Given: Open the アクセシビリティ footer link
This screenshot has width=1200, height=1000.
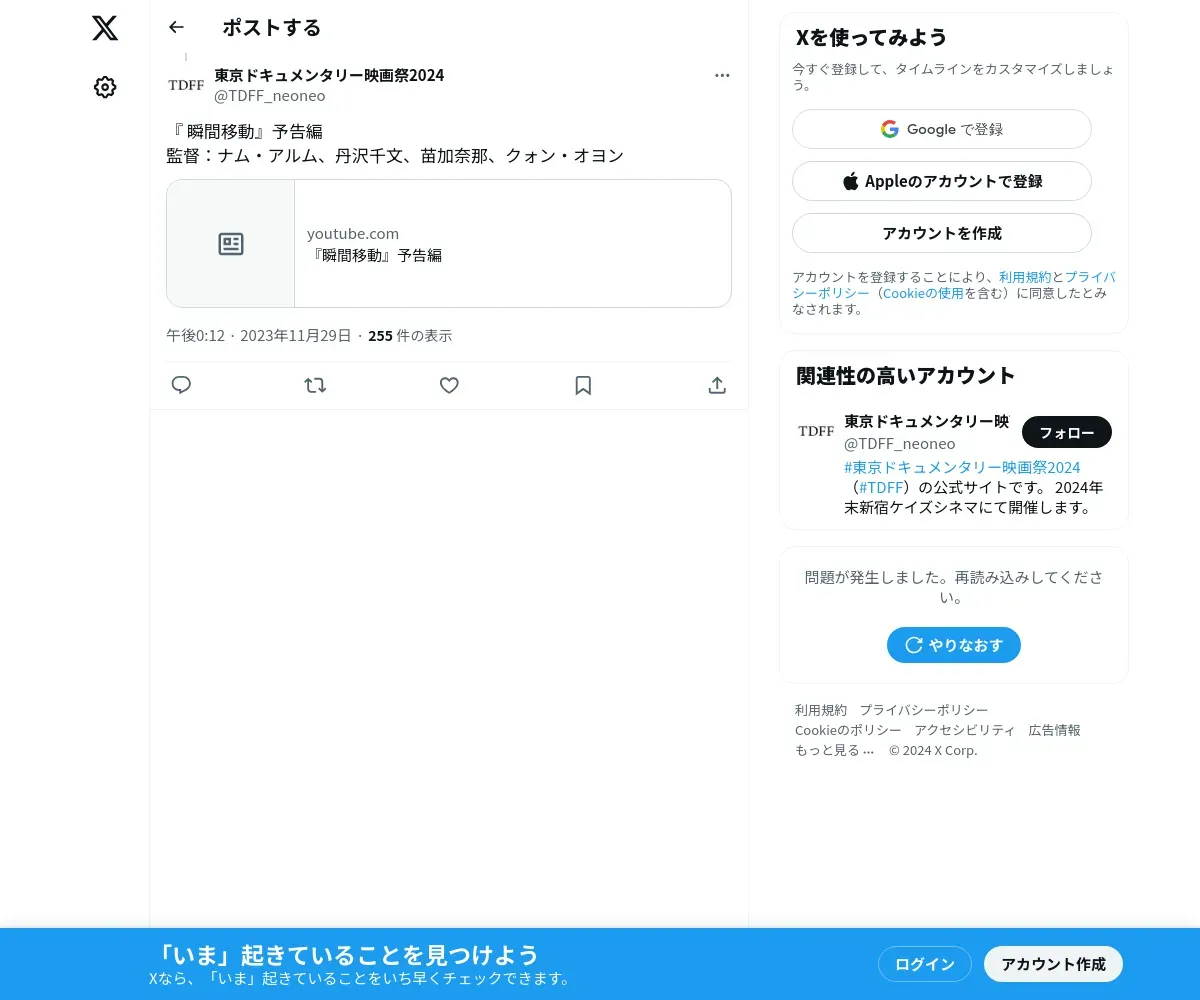Looking at the screenshot, I should click(x=965, y=730).
